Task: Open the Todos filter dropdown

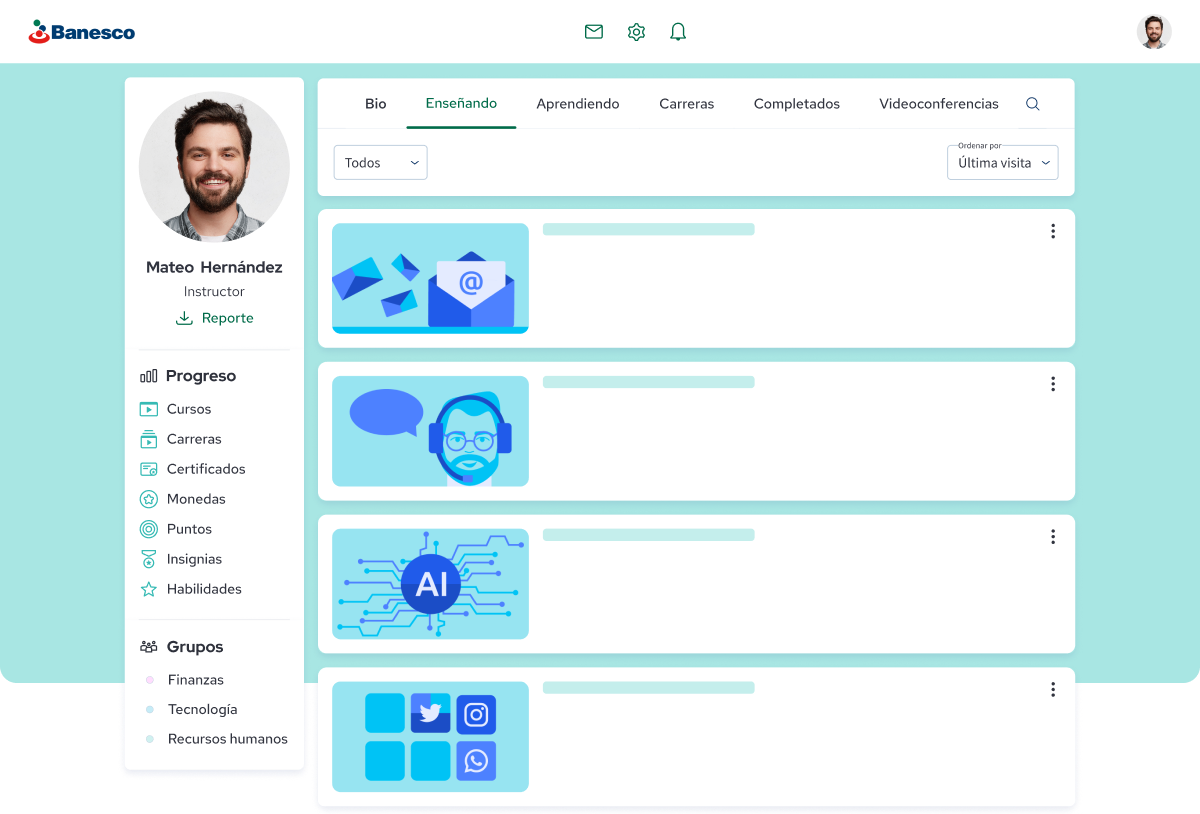Action: pyautogui.click(x=380, y=163)
